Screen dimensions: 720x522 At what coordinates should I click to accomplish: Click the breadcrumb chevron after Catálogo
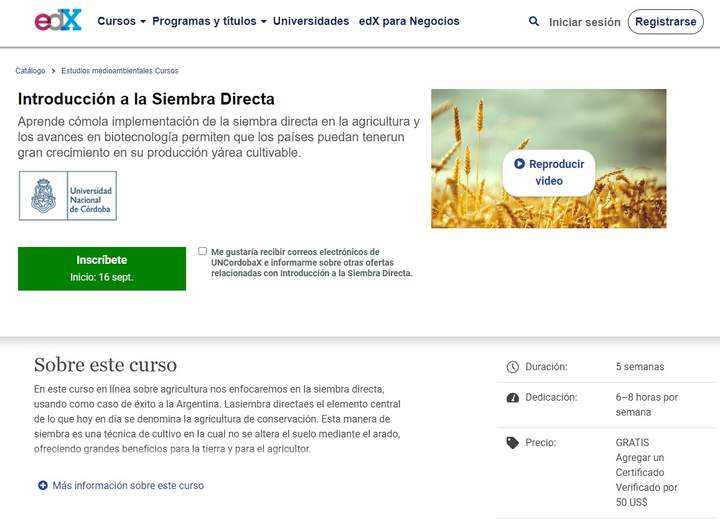[53, 71]
